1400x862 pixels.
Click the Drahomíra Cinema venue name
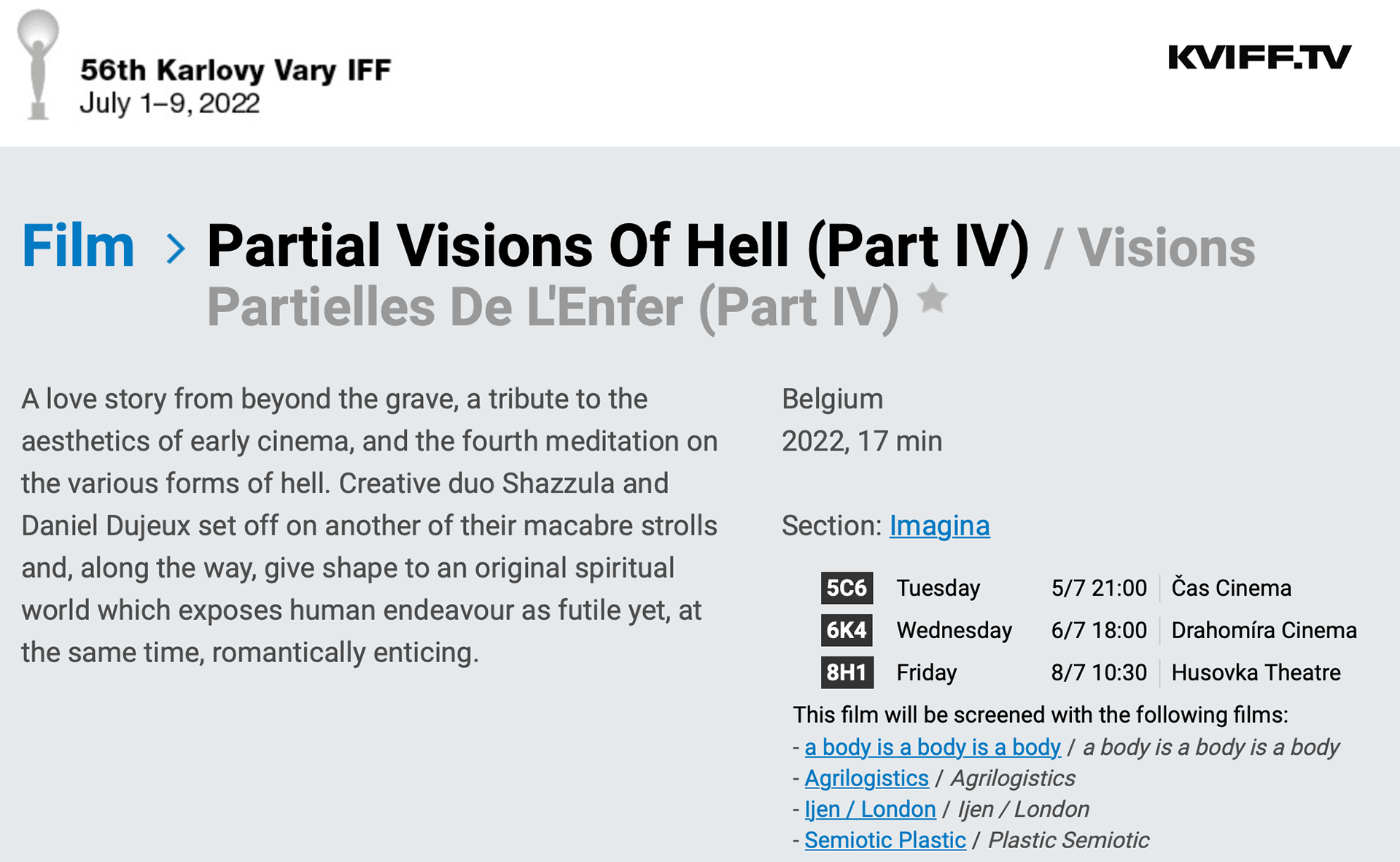point(1264,630)
